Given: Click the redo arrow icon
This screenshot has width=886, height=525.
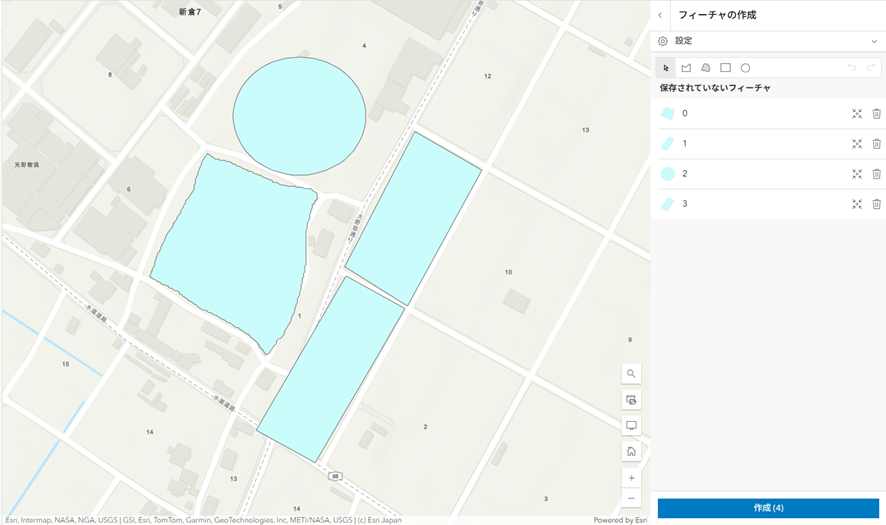Looking at the screenshot, I should [x=871, y=68].
